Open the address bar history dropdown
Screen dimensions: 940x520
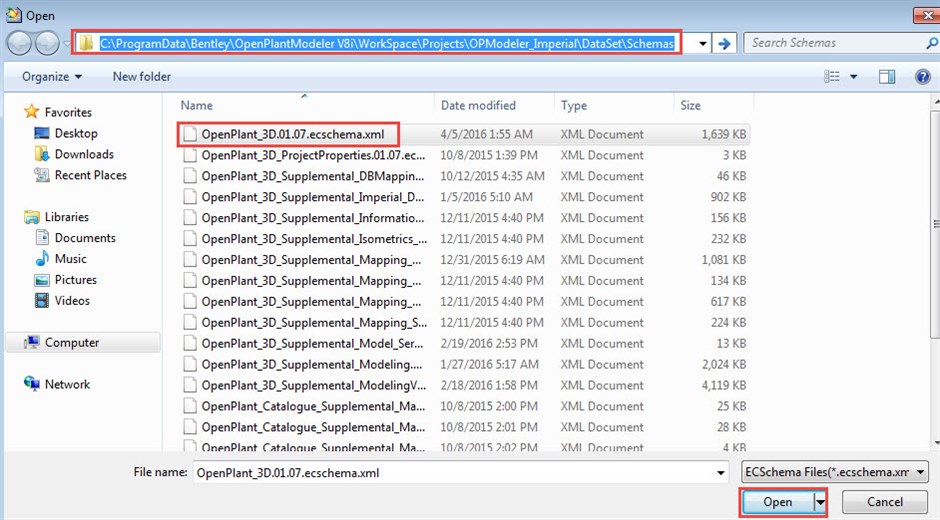point(702,44)
